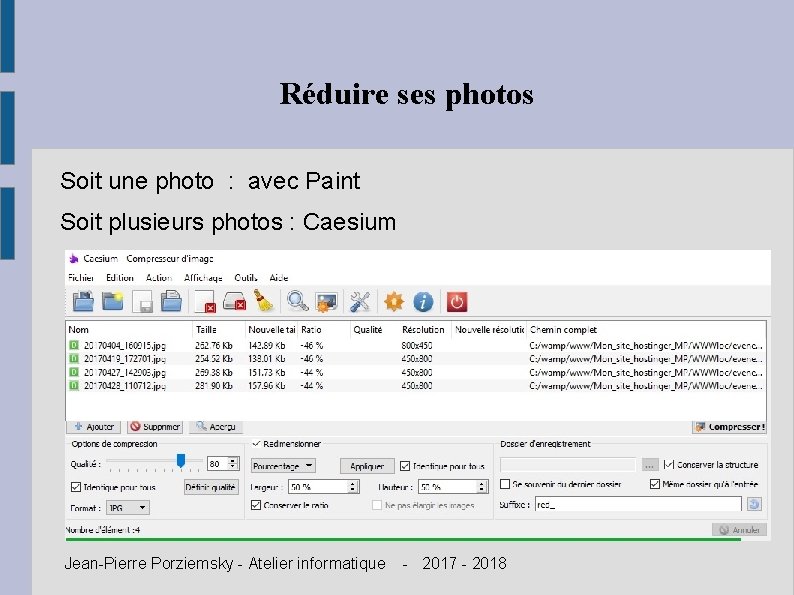Click the Add folder icon with yellow star
Screen dimensions: 794x595
(x=112, y=301)
